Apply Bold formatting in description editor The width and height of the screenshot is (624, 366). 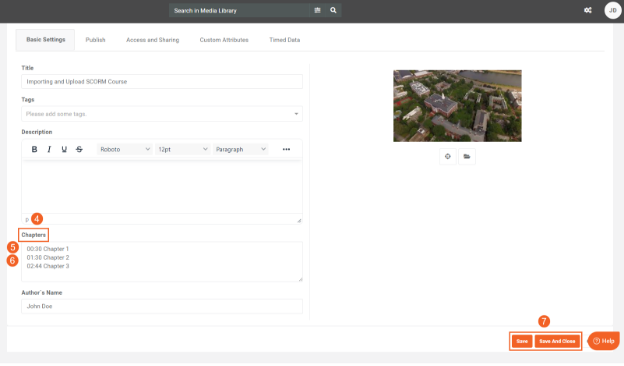coord(34,149)
